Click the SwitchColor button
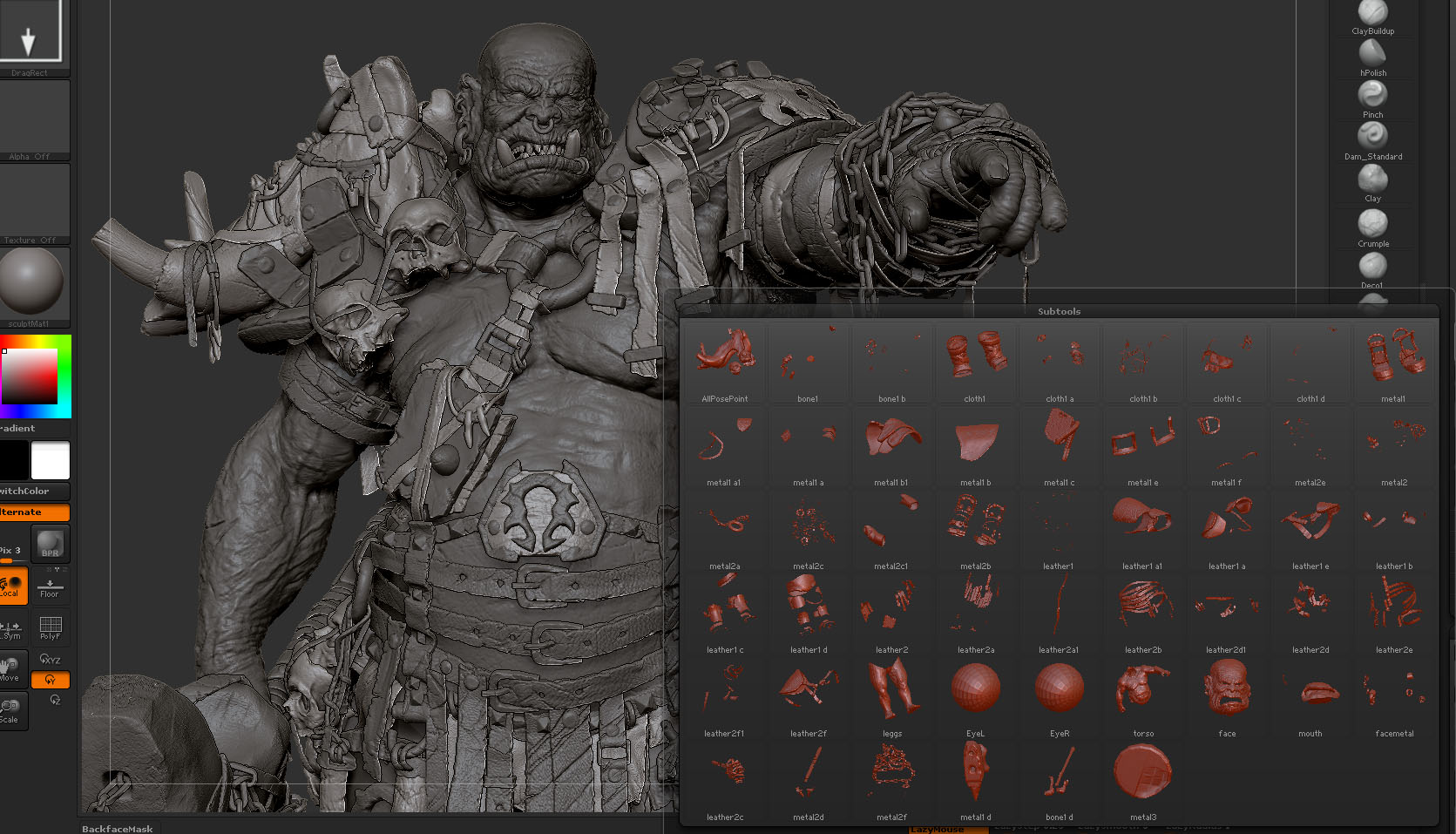Viewport: 1456px width, 834px height. 34,492
